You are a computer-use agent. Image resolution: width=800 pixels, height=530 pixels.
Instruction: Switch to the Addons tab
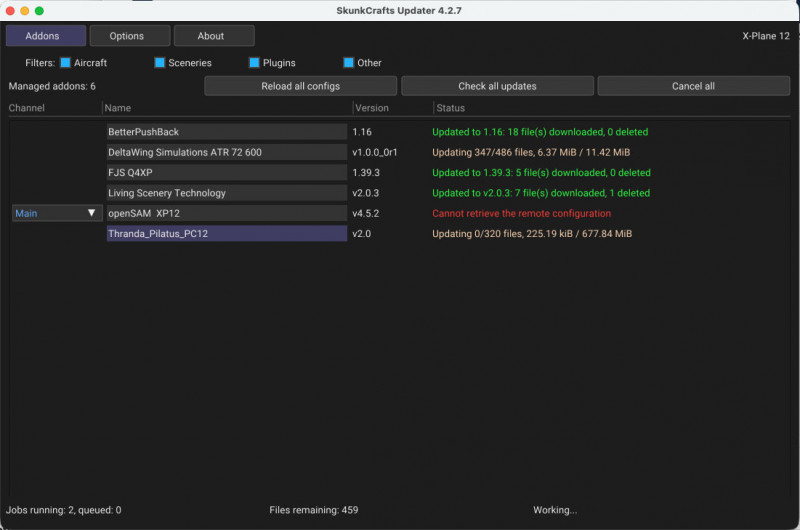click(46, 36)
